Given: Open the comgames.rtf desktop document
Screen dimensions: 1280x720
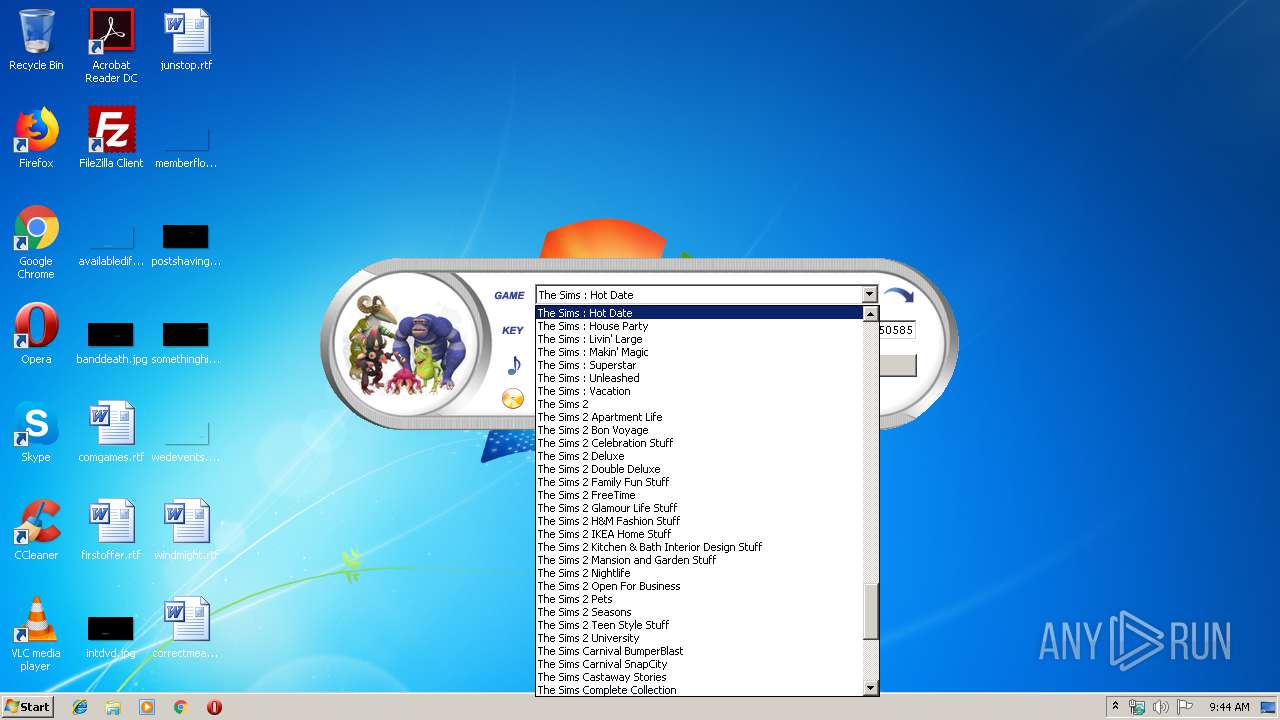Looking at the screenshot, I should coord(111,432).
